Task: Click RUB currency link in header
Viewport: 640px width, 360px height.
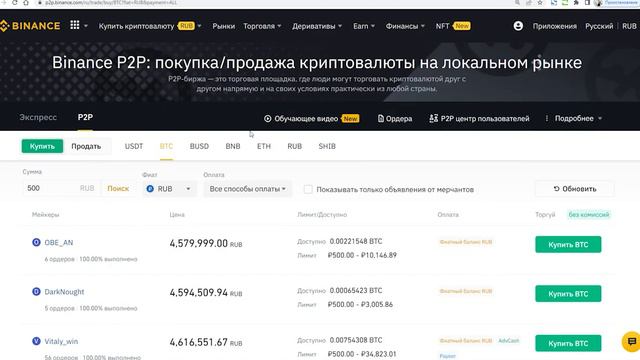Action: (629, 26)
